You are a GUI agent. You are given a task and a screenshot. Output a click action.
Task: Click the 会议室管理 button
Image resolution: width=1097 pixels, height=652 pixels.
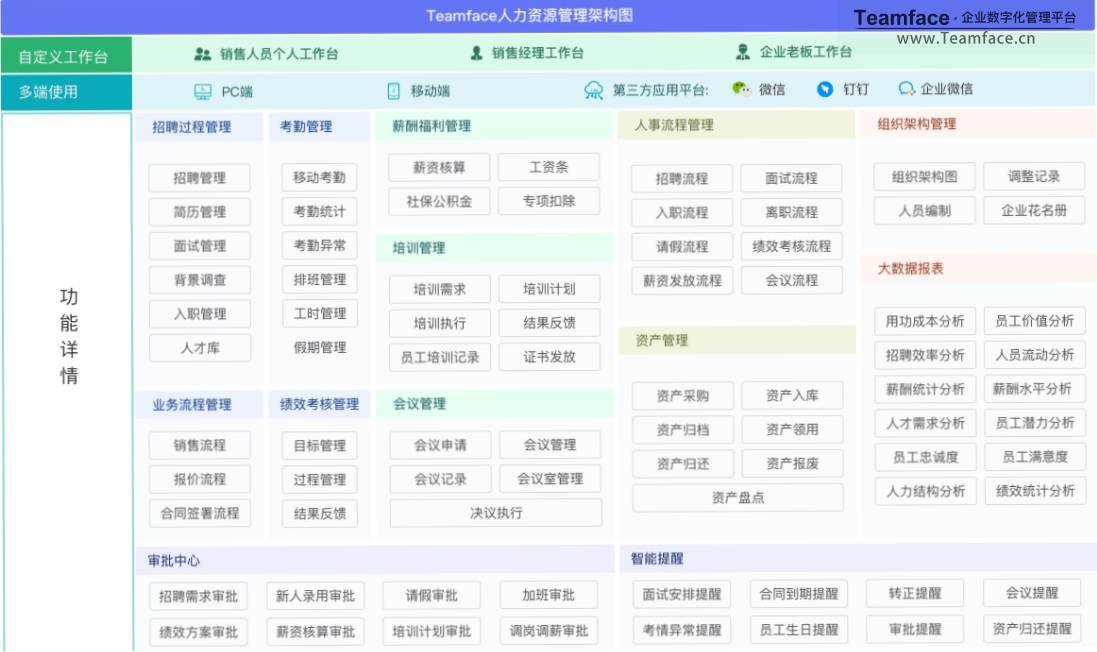click(x=550, y=479)
